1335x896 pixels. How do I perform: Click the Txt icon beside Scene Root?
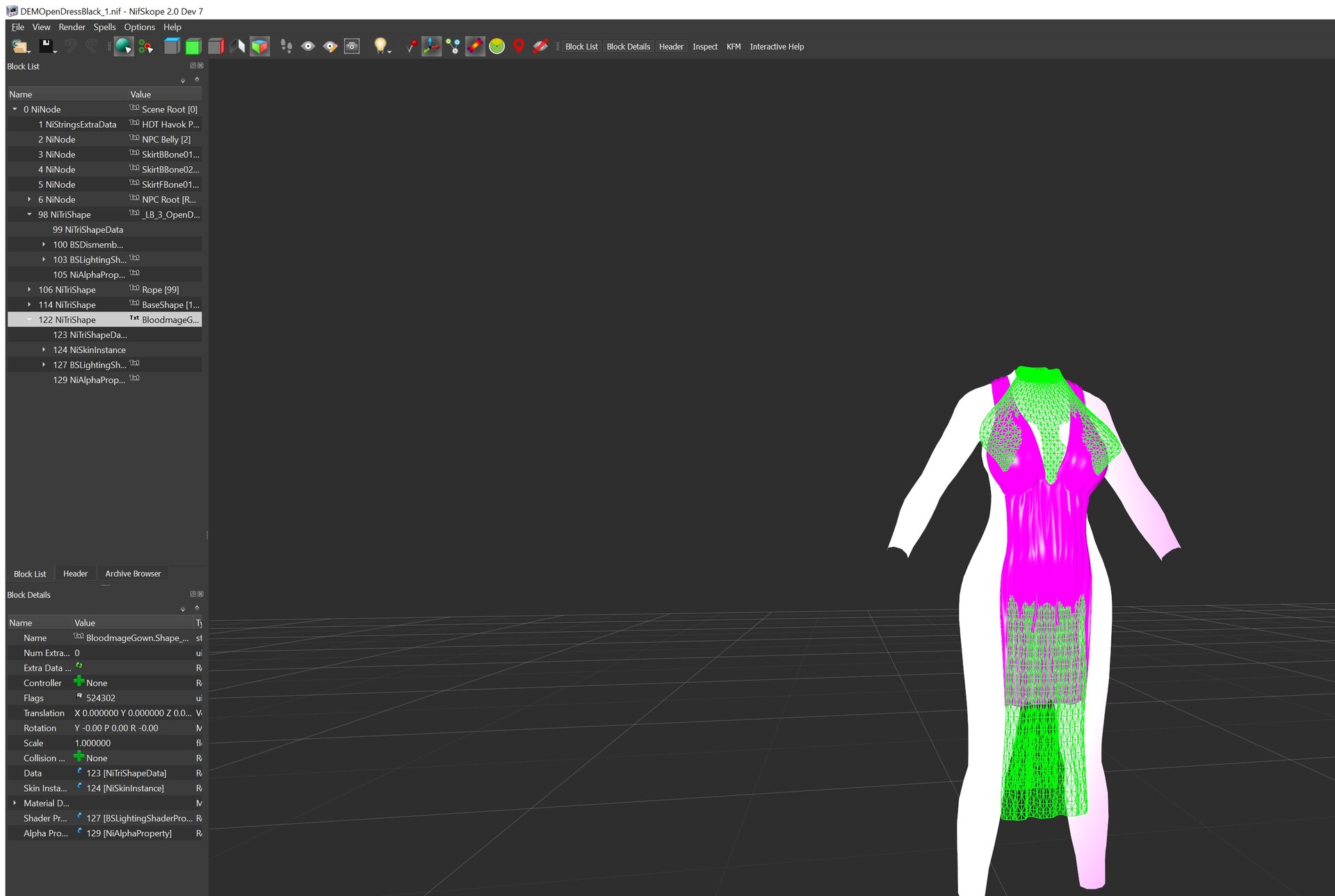(x=134, y=108)
